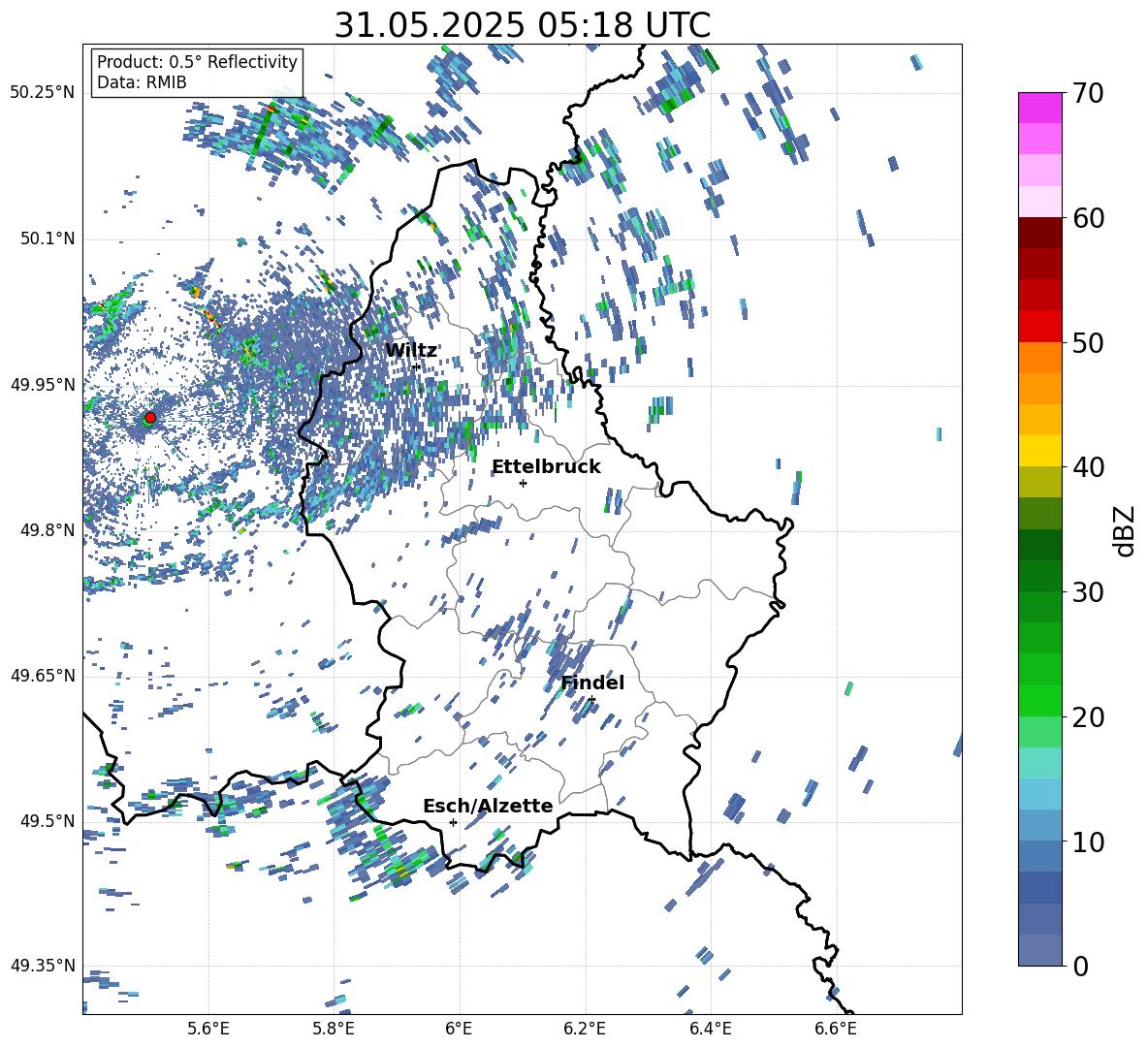Click the colorbar's 0 tick label
This screenshot has width=1148, height=1048.
pyautogui.click(x=1080, y=967)
